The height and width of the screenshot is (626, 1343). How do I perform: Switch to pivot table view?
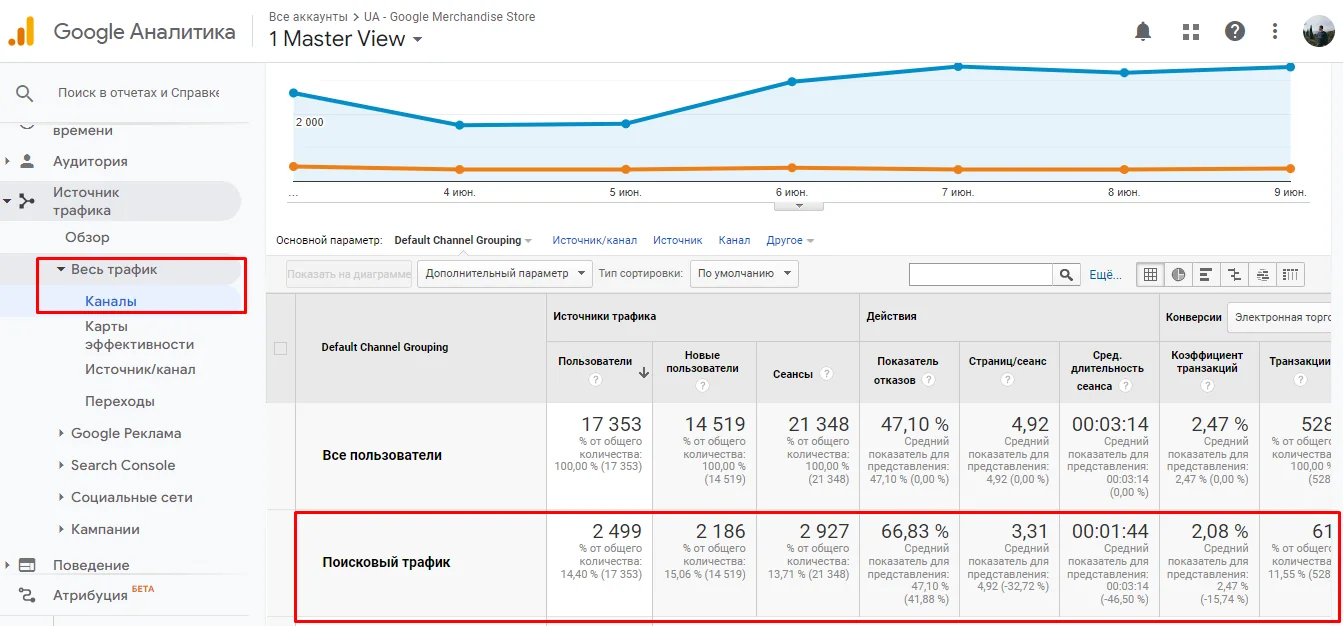(1291, 274)
